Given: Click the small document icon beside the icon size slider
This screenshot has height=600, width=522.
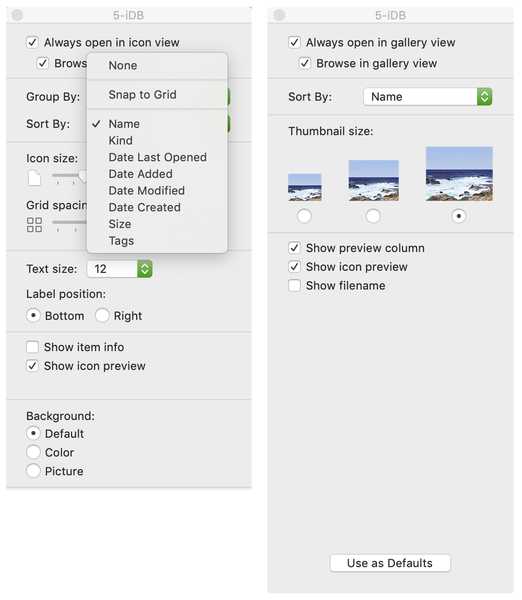Looking at the screenshot, I should tap(34, 178).
